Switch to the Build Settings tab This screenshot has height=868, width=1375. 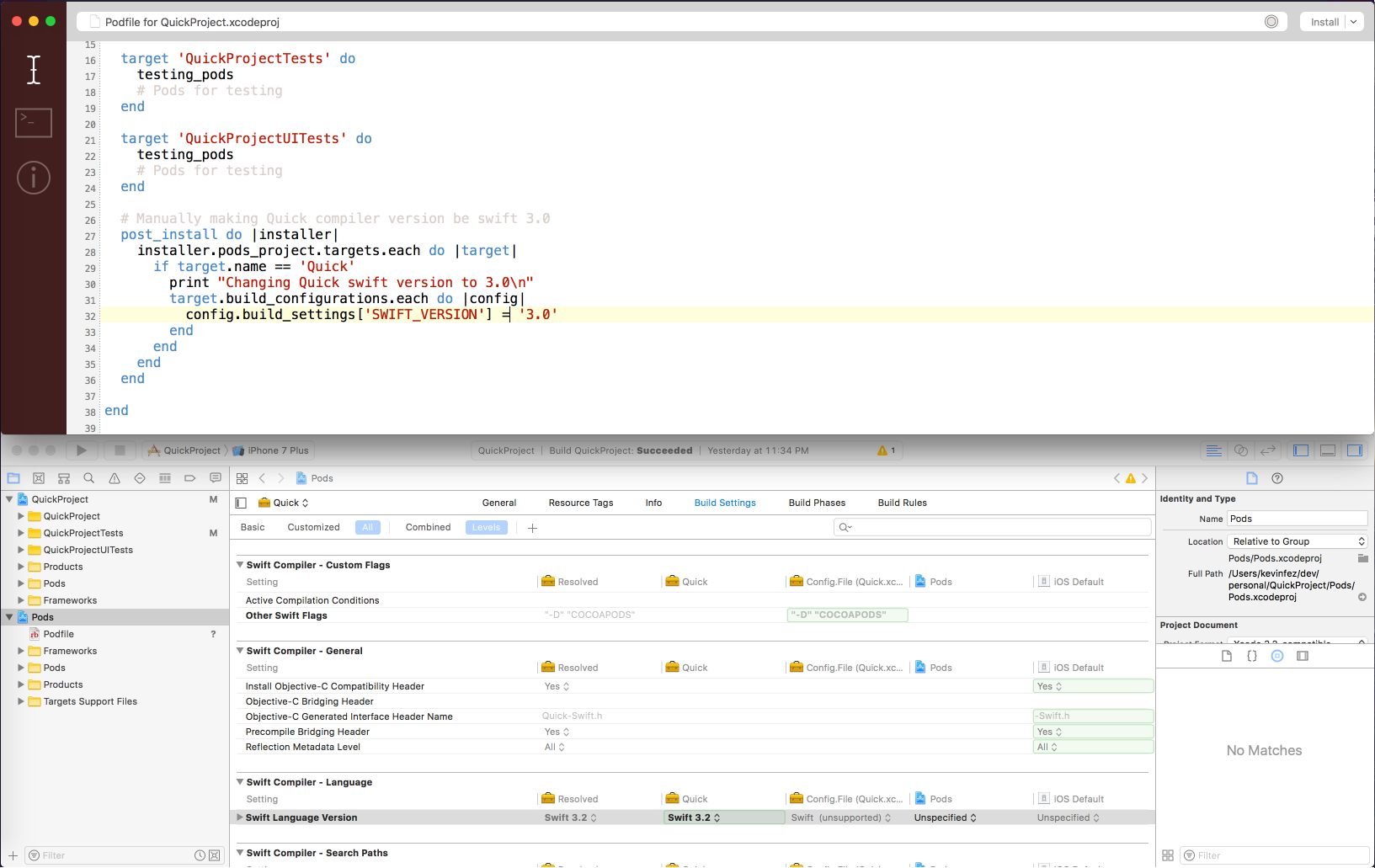pos(725,503)
